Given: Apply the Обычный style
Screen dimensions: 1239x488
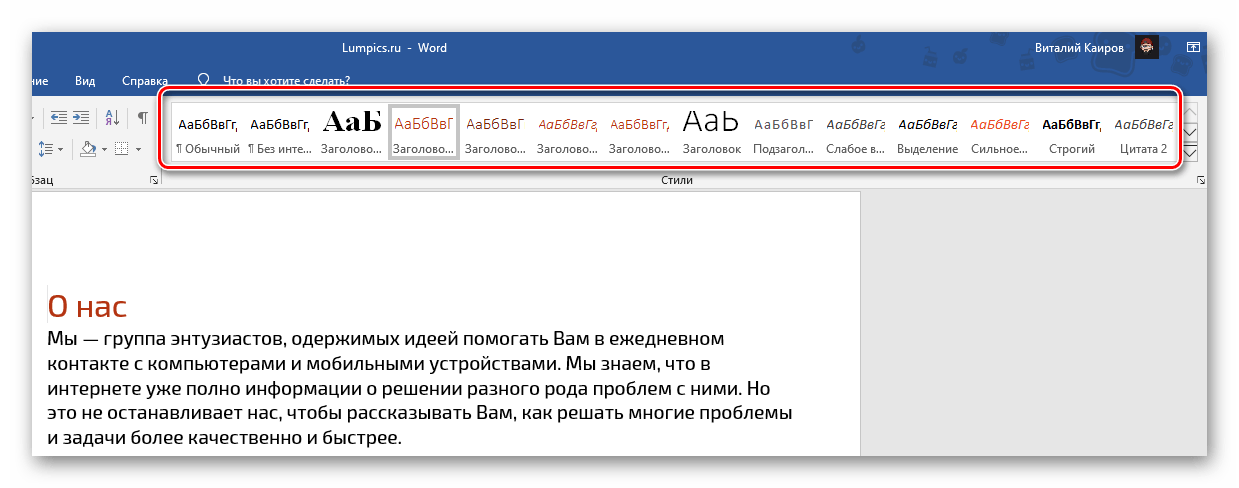Looking at the screenshot, I should pyautogui.click(x=208, y=133).
